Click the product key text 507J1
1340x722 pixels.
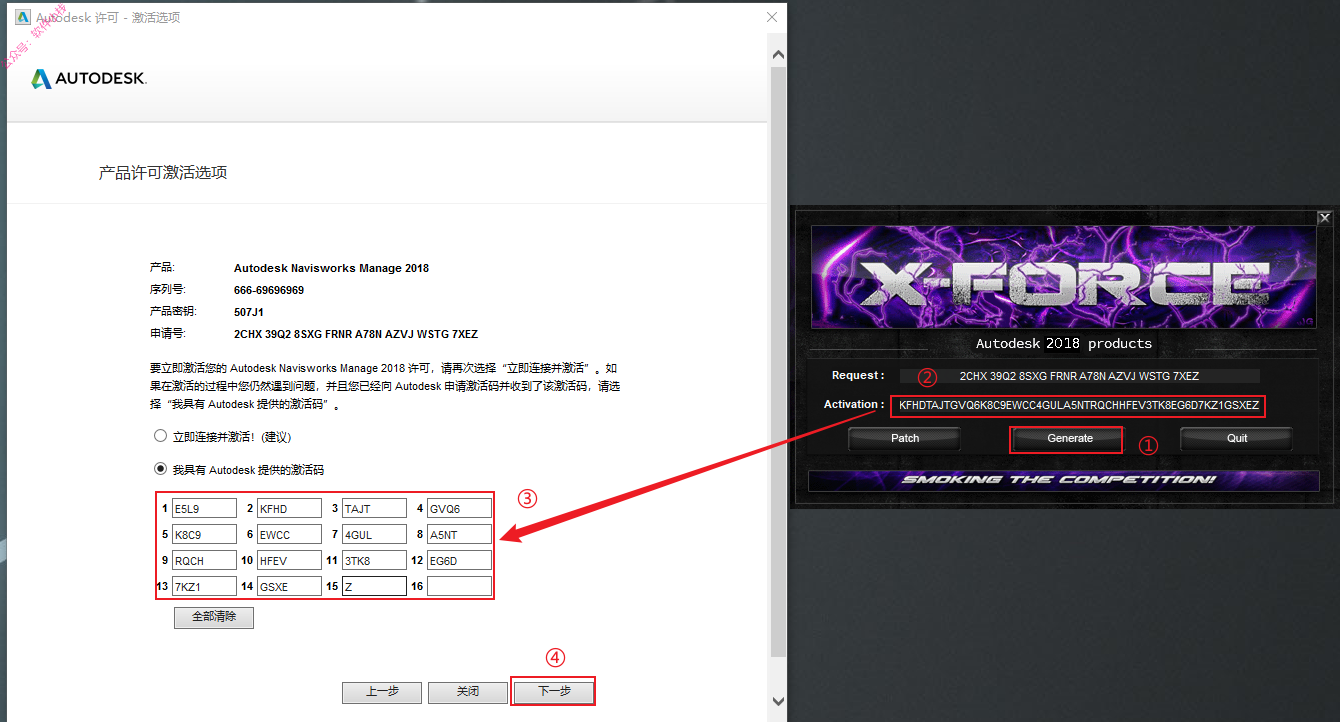point(248,312)
